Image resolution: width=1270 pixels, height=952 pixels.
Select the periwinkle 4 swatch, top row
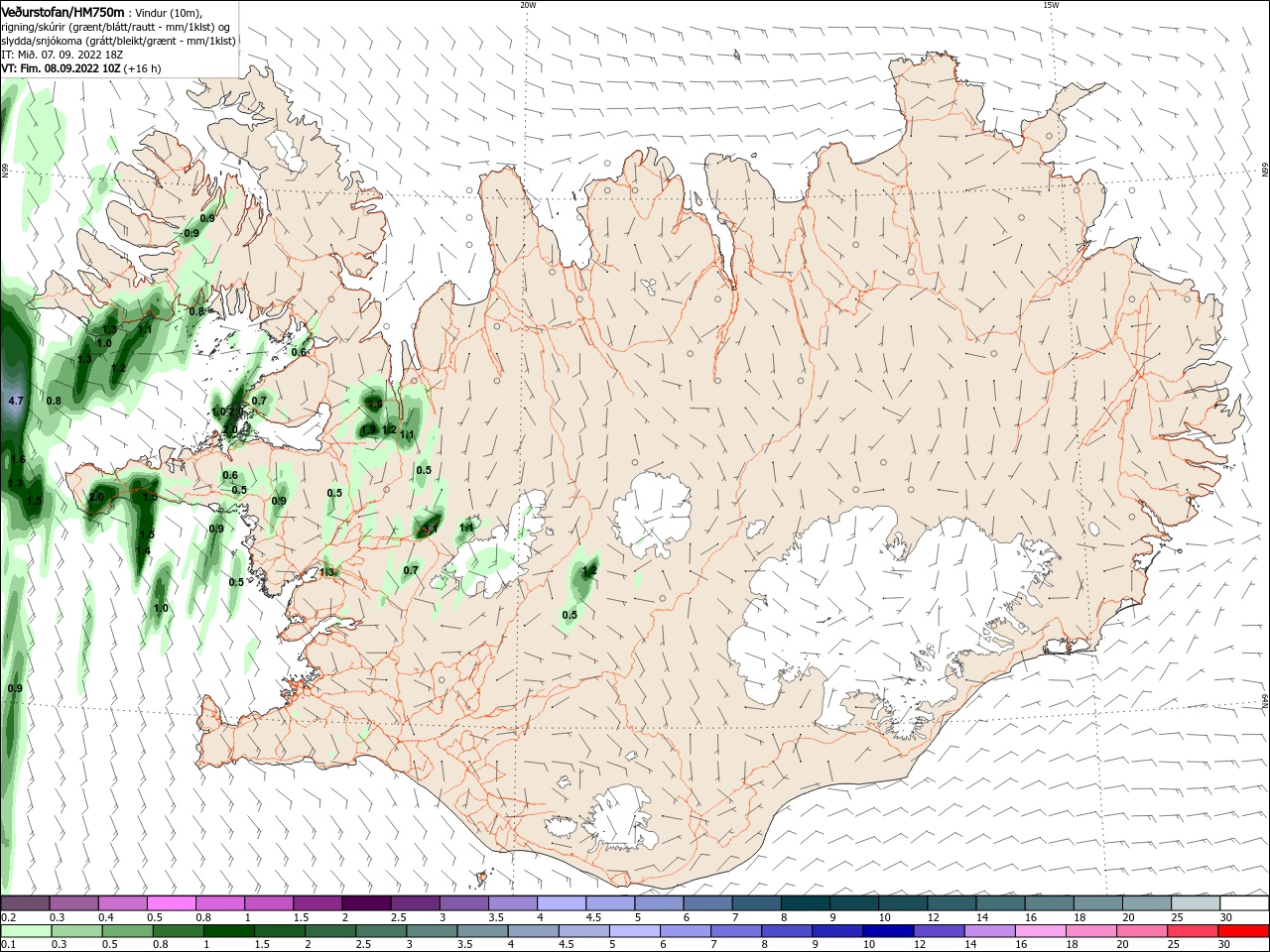(x=561, y=903)
